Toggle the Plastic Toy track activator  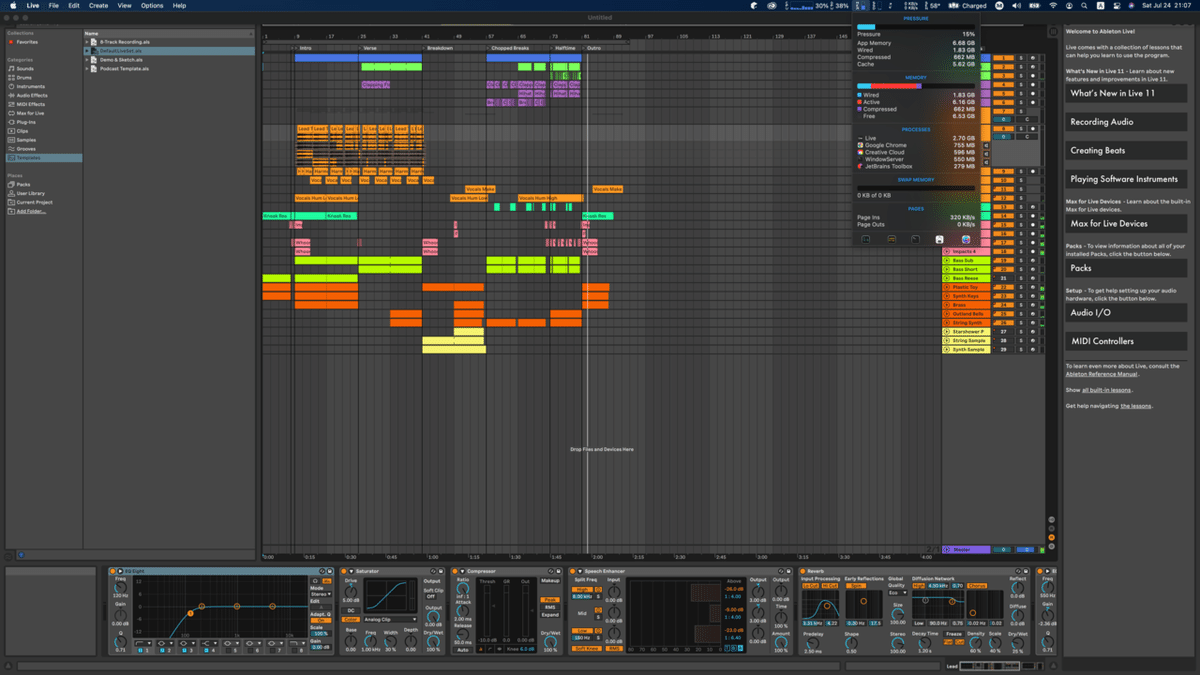coord(1003,287)
